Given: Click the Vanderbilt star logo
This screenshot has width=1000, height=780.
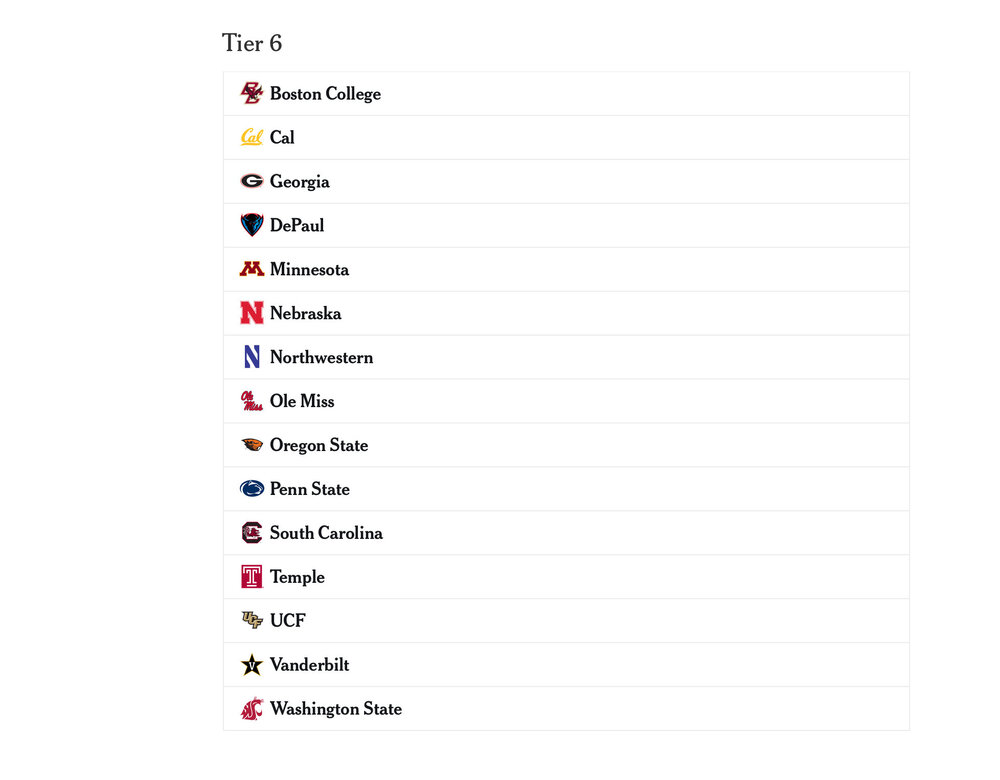Looking at the screenshot, I should click(251, 665).
